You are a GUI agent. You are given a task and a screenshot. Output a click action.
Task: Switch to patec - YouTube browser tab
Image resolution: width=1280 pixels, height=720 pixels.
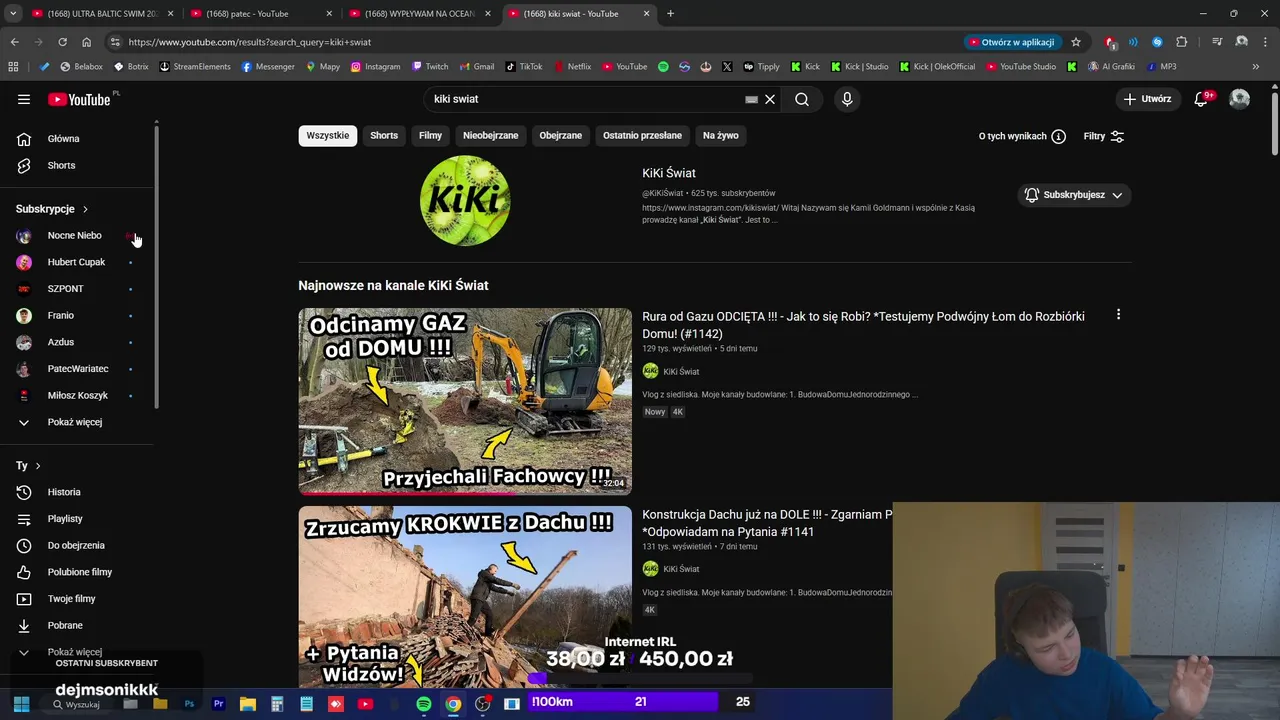click(260, 14)
